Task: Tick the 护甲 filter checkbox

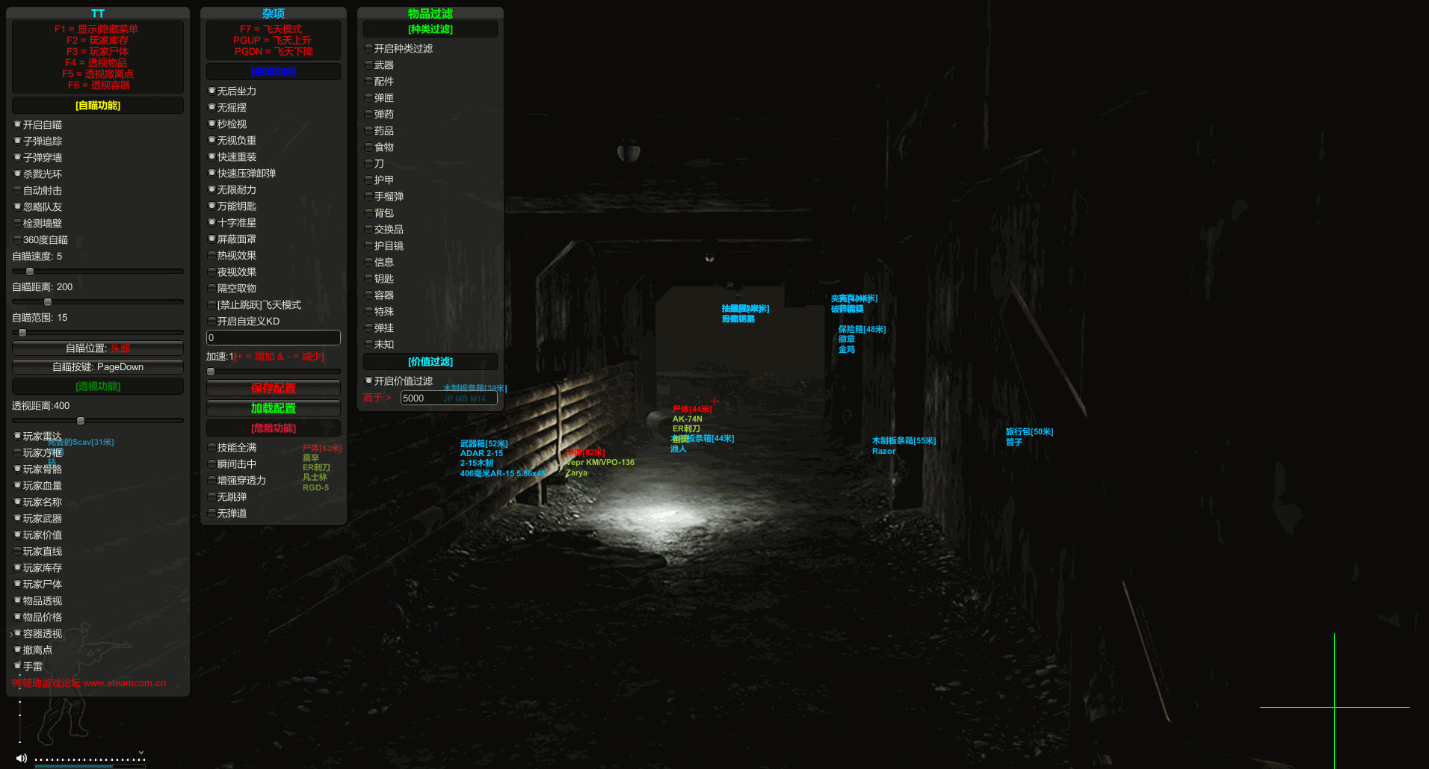Action: (x=368, y=180)
